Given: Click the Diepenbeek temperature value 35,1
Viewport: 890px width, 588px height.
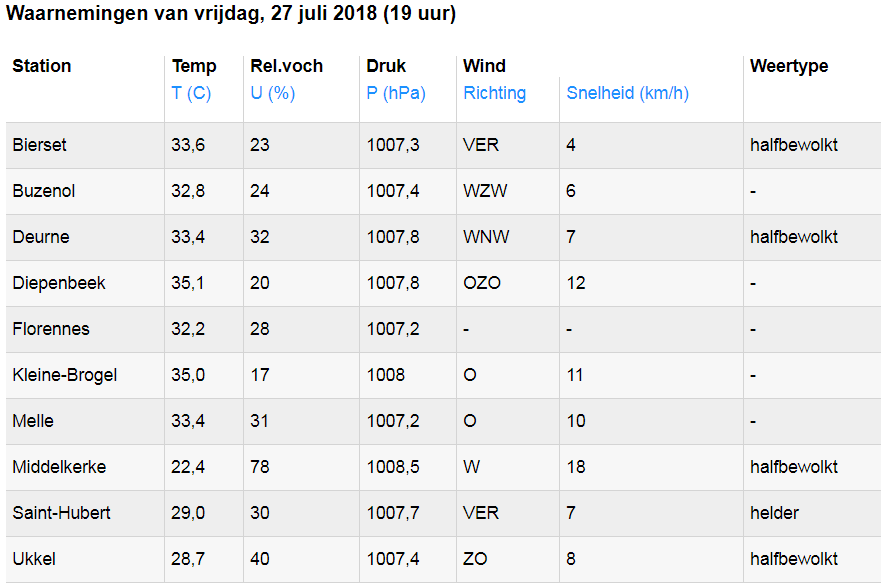Looking at the screenshot, I should tap(188, 283).
